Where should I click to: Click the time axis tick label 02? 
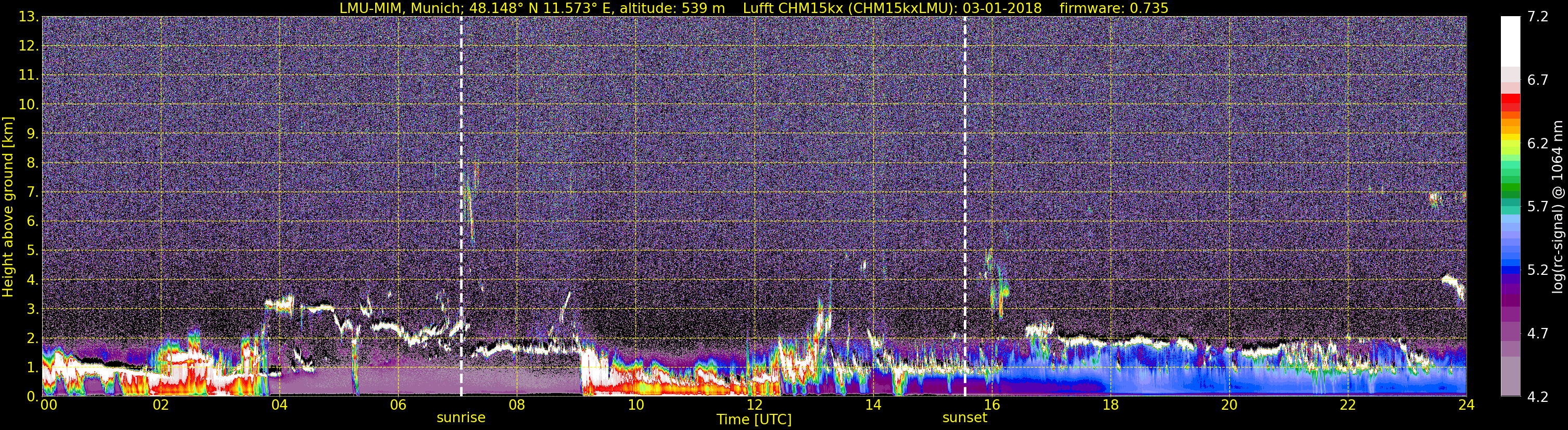(160, 405)
